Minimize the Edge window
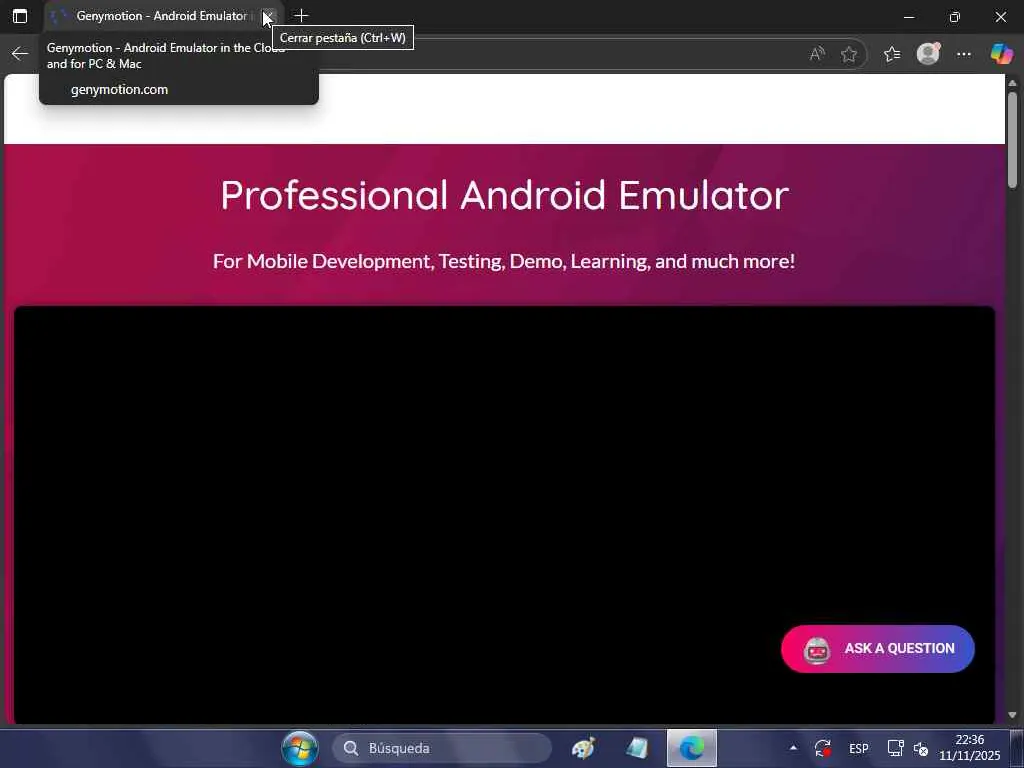Screen dimensions: 1024x768 pos(909,16)
